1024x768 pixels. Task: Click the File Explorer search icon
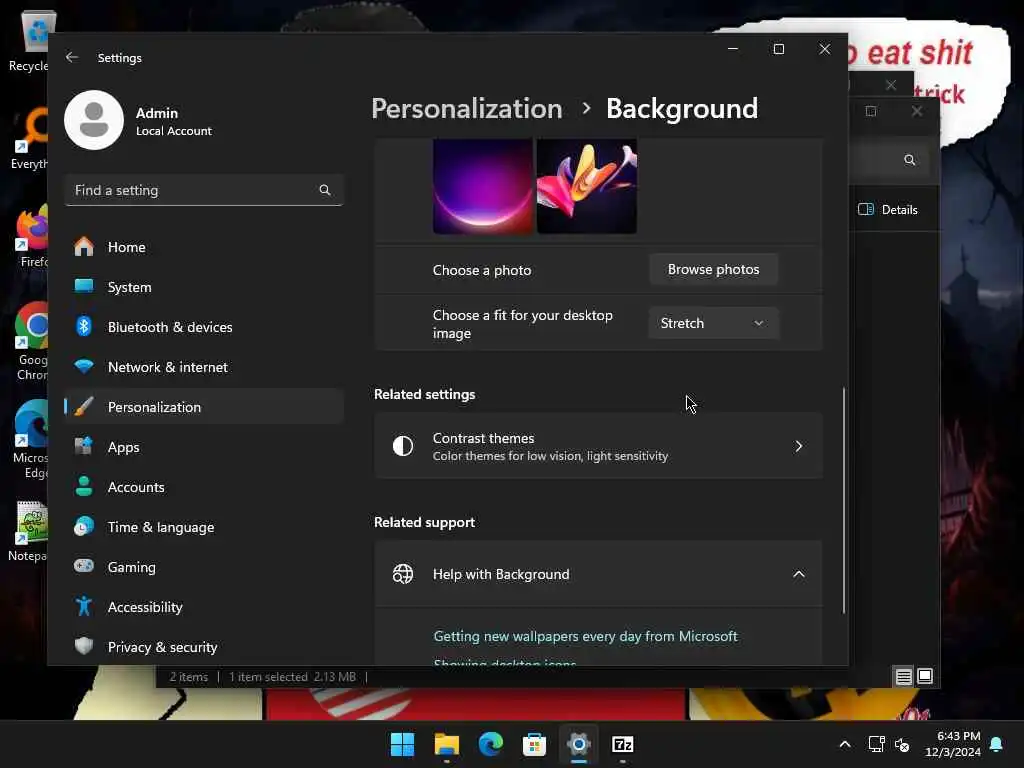[909, 160]
